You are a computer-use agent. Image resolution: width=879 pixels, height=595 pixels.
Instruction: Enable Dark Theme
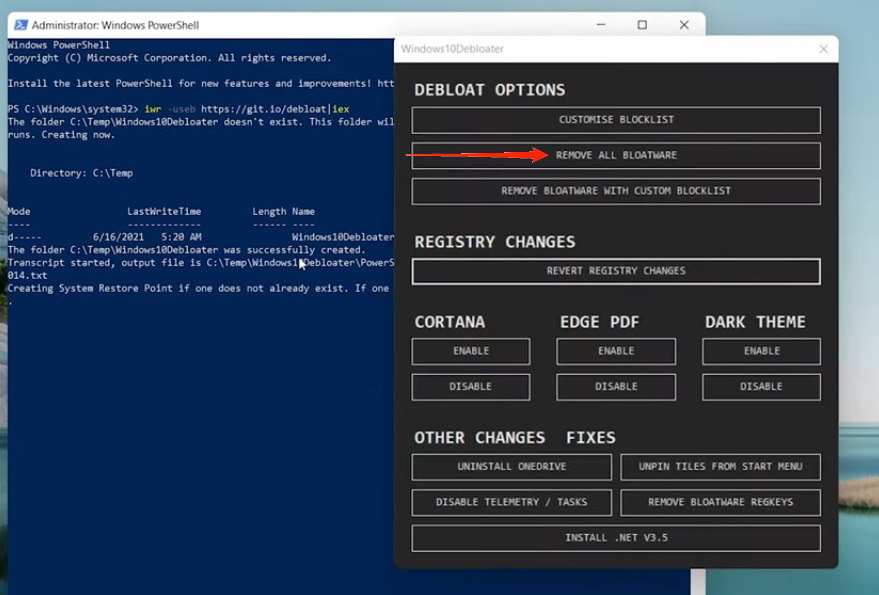(x=760, y=351)
